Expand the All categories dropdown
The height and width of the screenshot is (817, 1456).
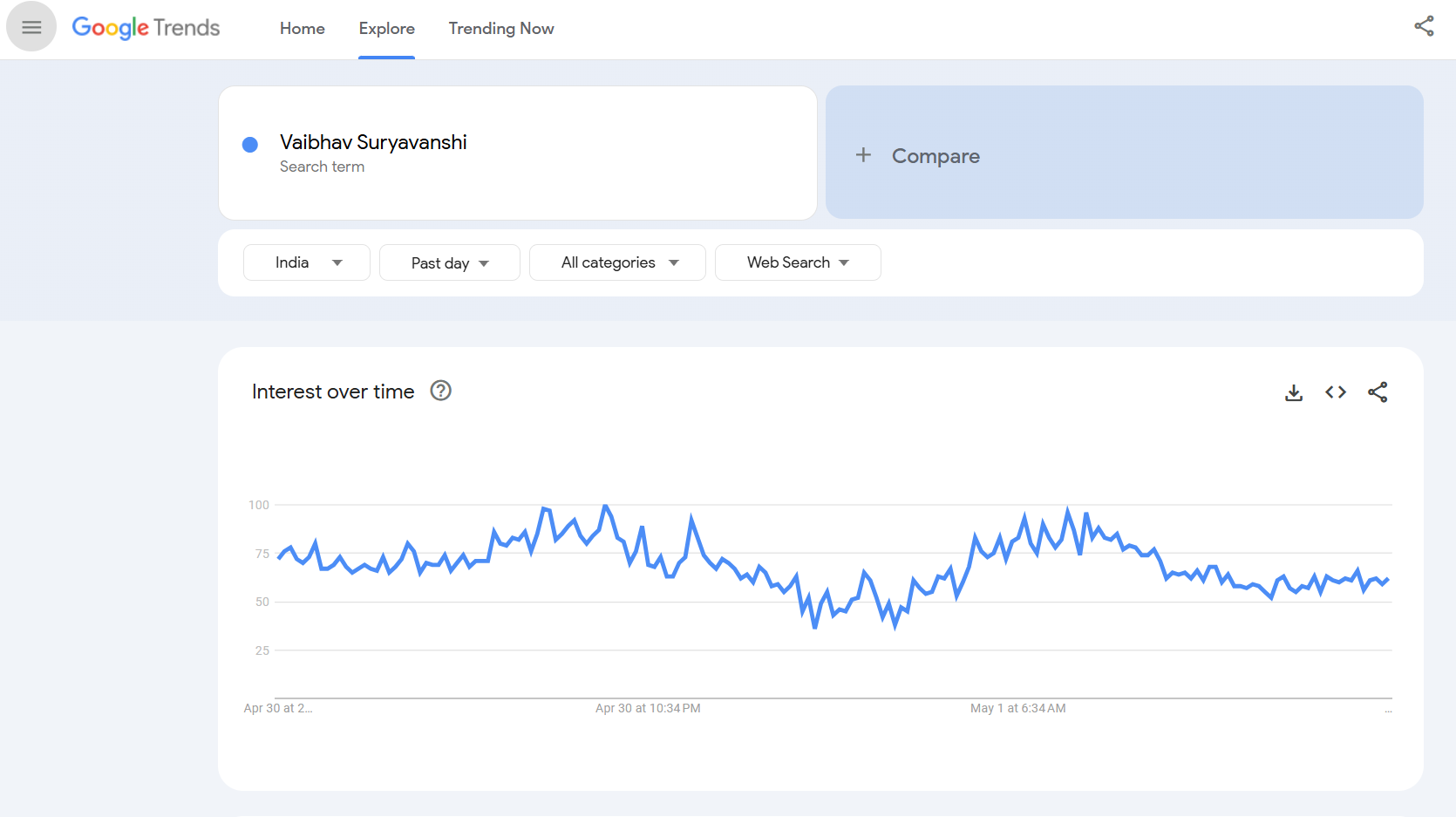coord(617,262)
